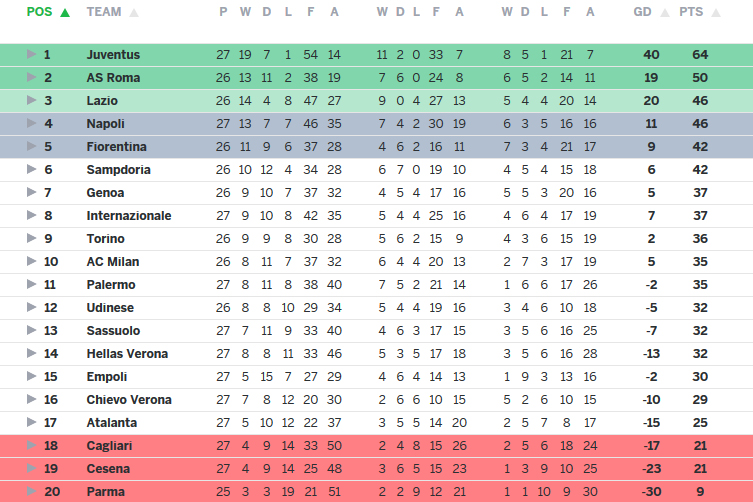753x502 pixels.
Task: Click the green sort arrow beside POS
Action: point(65,13)
